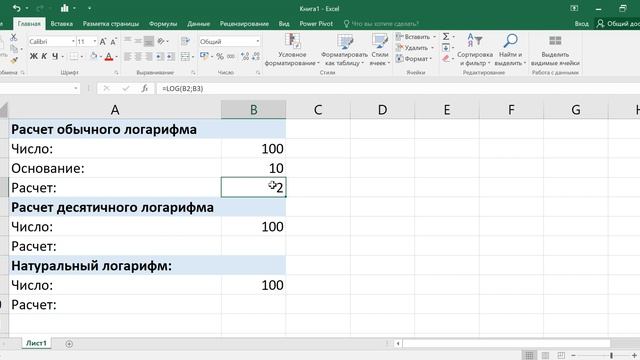This screenshot has height=360, width=640.
Task: Open Calibri font name dropdown
Action: tap(73, 42)
